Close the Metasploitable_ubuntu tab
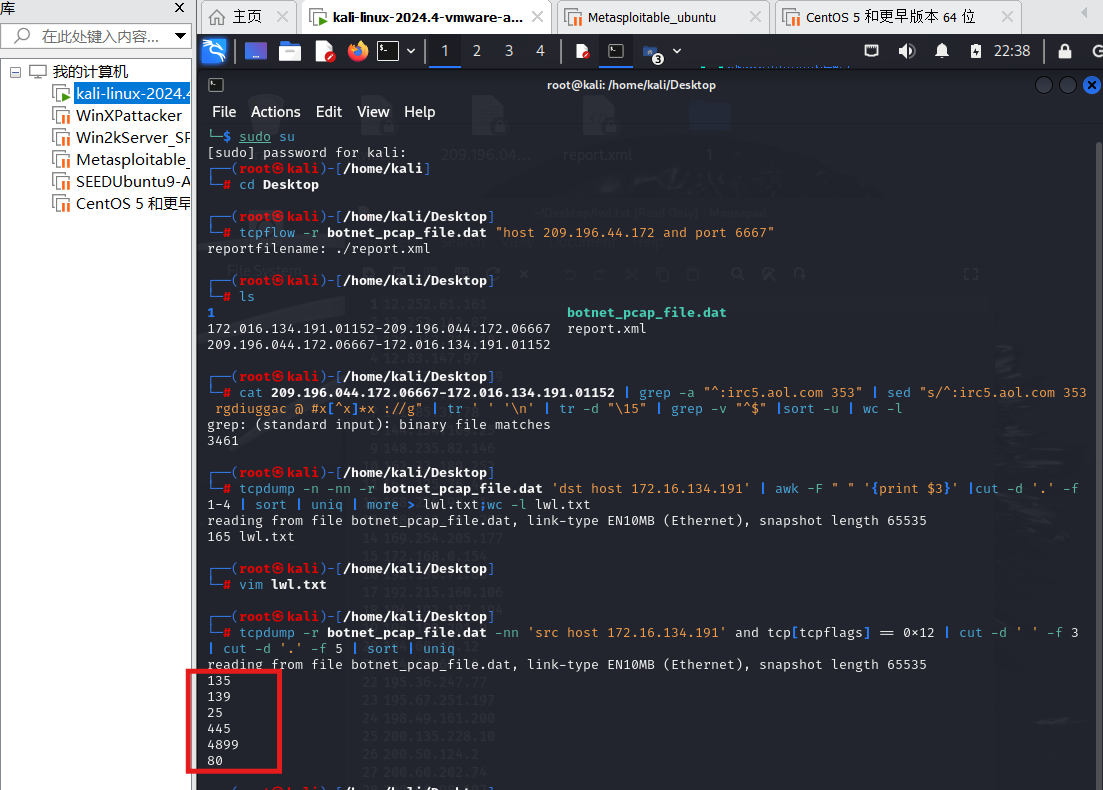Screen dimensions: 1103x790 pos(755,17)
